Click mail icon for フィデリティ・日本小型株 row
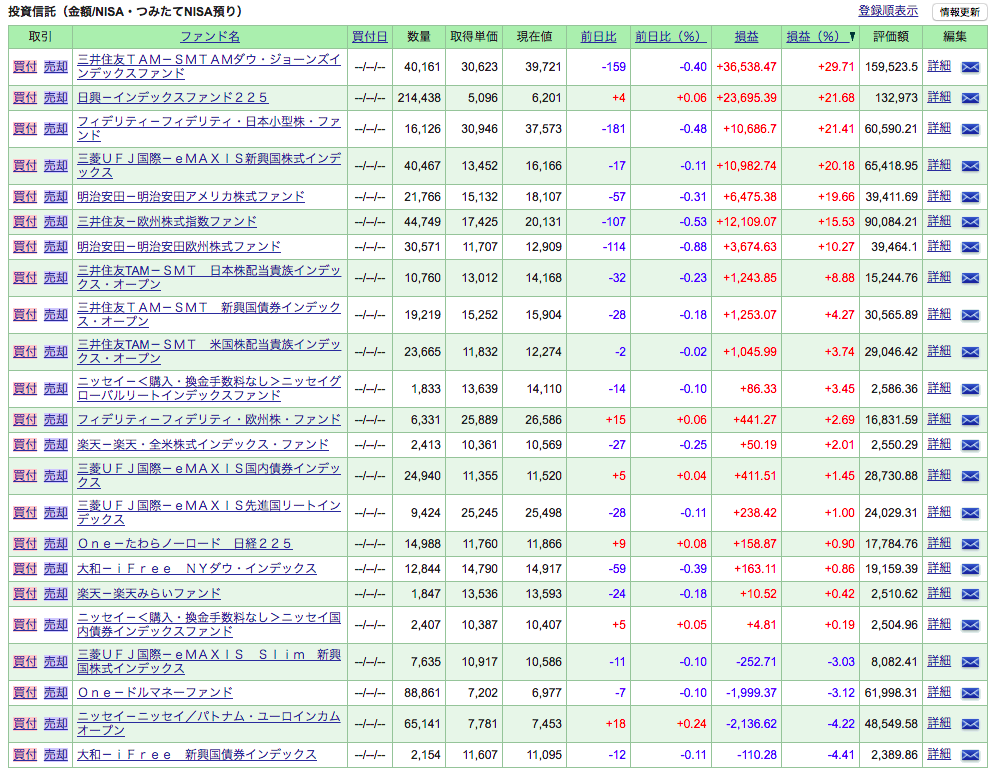1001x768 pixels. tap(970, 129)
